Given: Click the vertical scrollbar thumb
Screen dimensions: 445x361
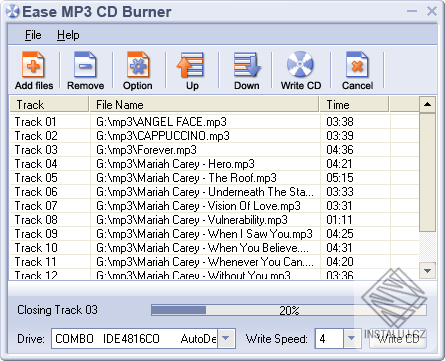Looking at the screenshot, I should click(x=427, y=172).
